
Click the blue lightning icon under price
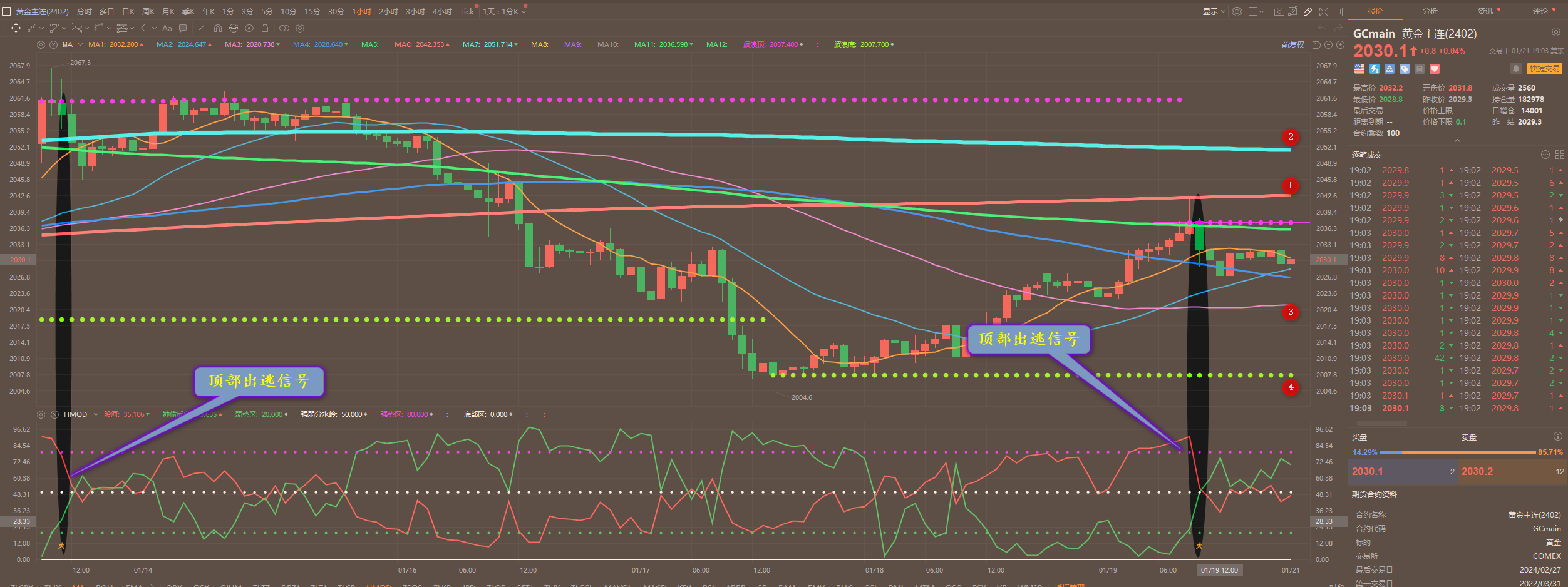coord(1374,69)
